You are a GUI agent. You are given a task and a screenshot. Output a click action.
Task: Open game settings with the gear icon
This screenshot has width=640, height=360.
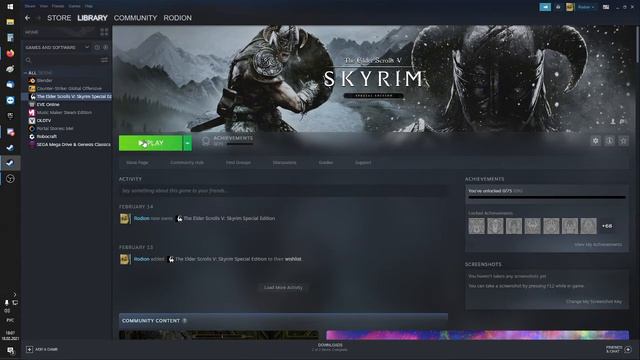(596, 141)
